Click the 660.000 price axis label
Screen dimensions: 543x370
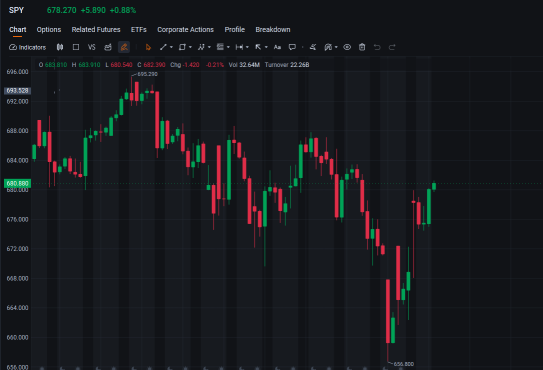(17, 337)
